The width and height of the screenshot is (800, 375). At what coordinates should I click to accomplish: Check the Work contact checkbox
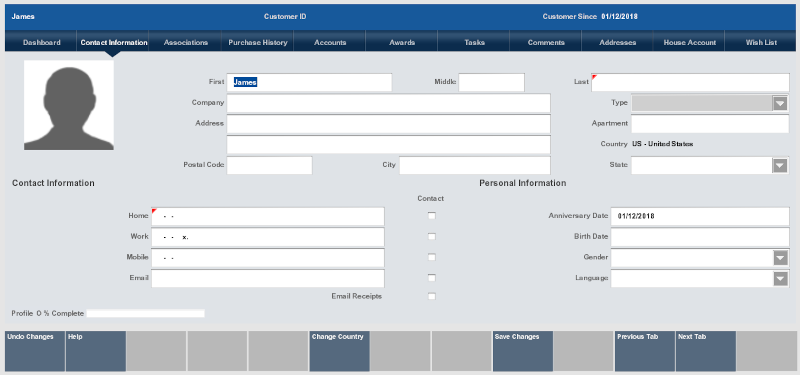[432, 237]
